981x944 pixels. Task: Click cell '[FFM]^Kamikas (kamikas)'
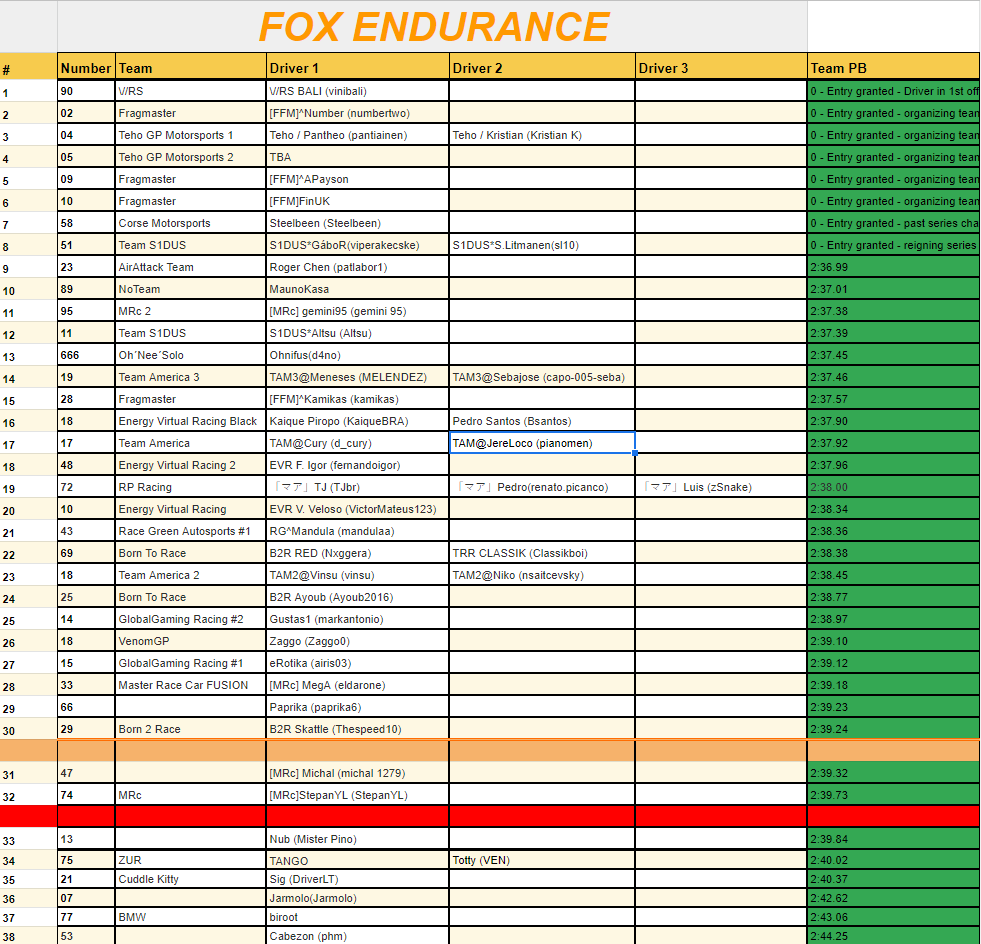(x=357, y=399)
